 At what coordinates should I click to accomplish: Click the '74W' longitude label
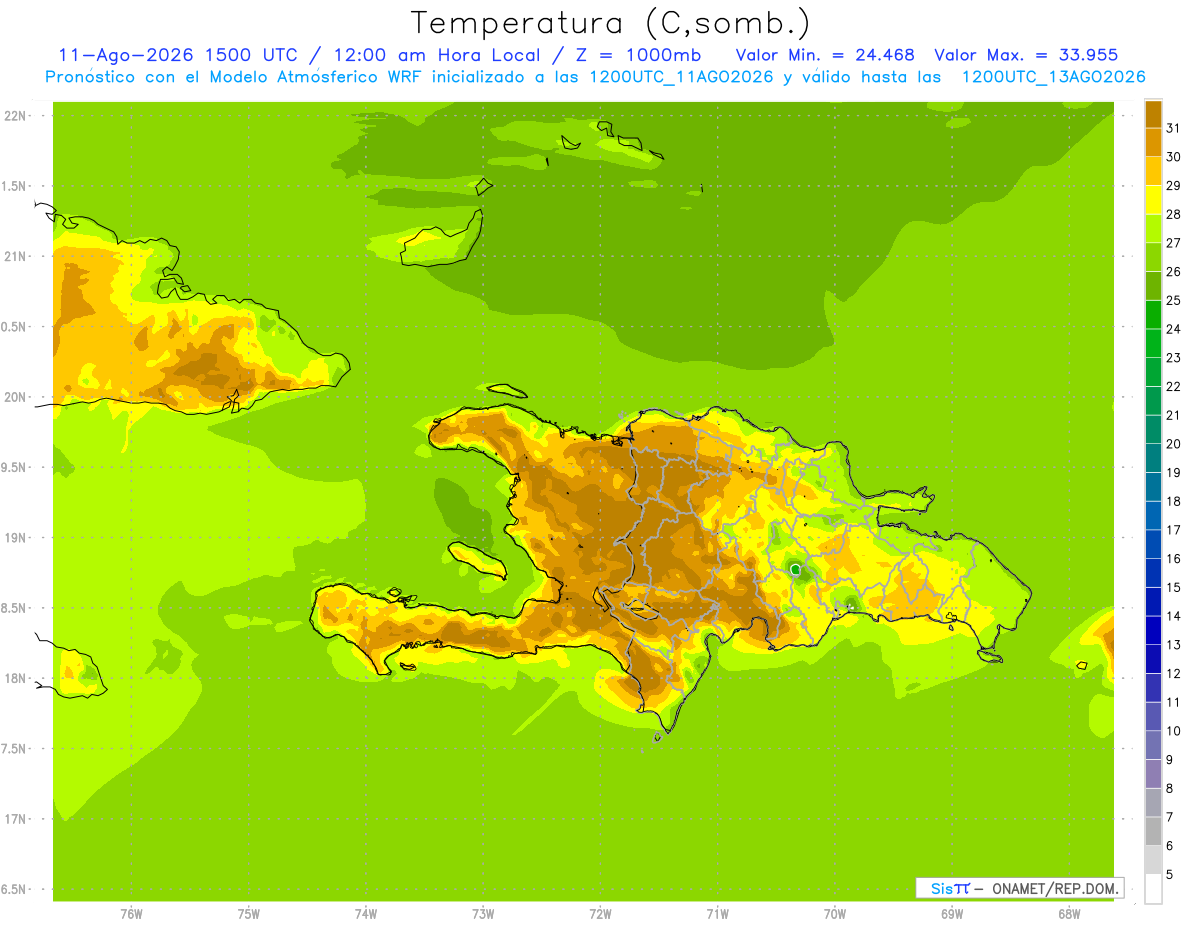pos(366,915)
